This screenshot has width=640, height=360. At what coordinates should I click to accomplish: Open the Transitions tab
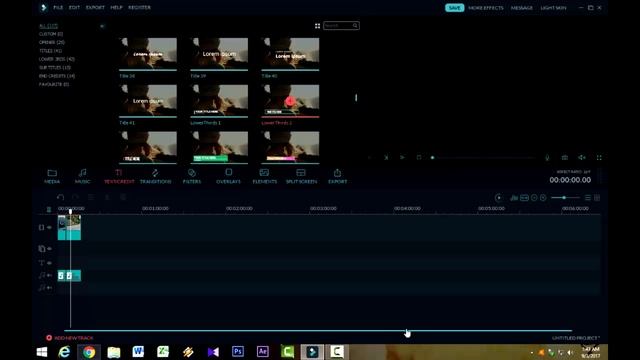tap(156, 176)
